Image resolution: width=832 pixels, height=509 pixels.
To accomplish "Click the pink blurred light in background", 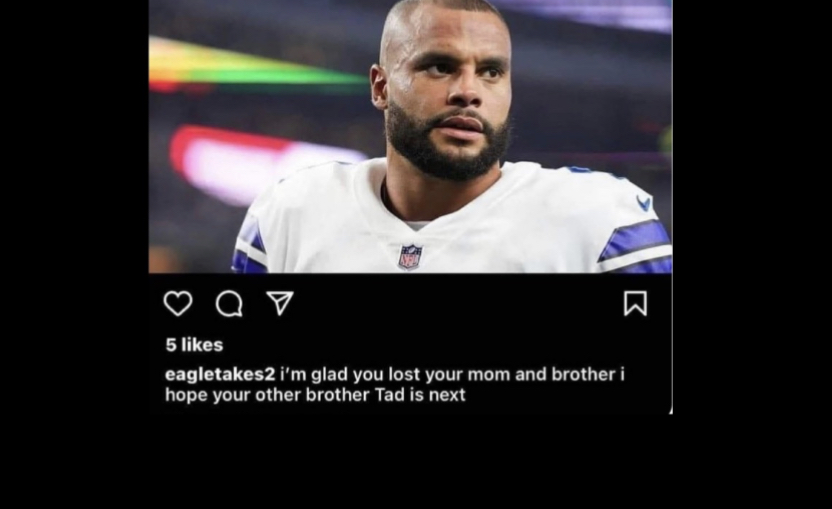I will coord(255,159).
